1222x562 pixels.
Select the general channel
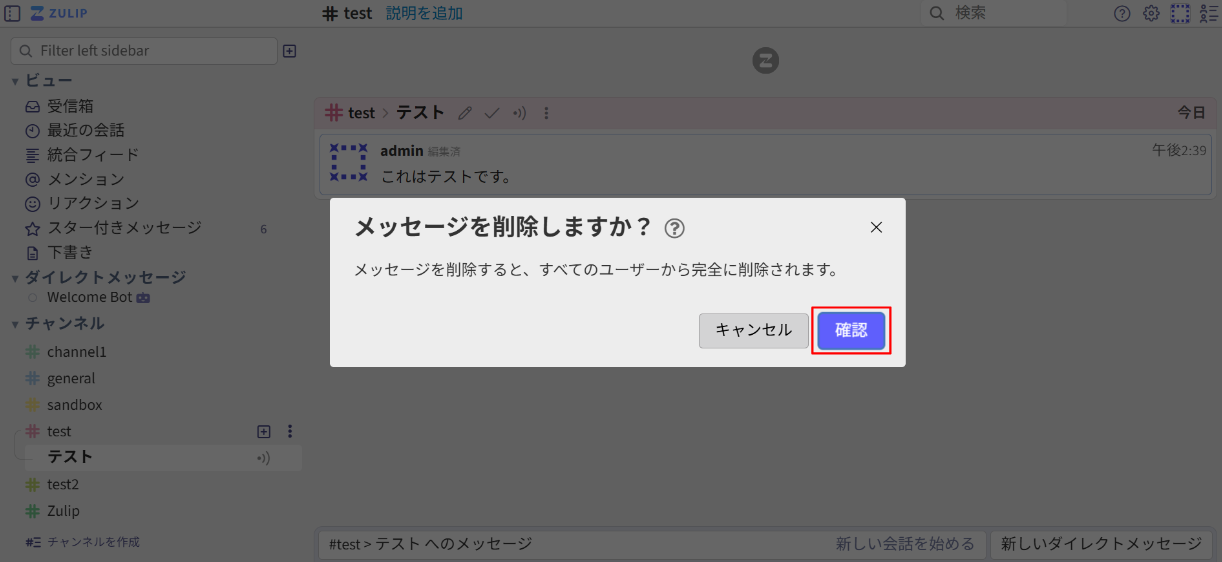71,379
